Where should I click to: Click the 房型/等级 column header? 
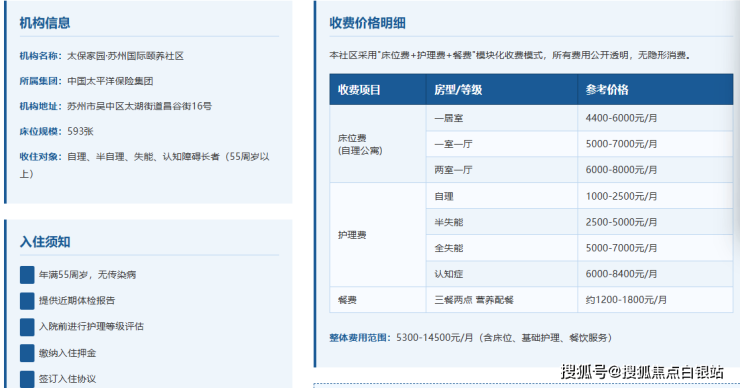502,89
